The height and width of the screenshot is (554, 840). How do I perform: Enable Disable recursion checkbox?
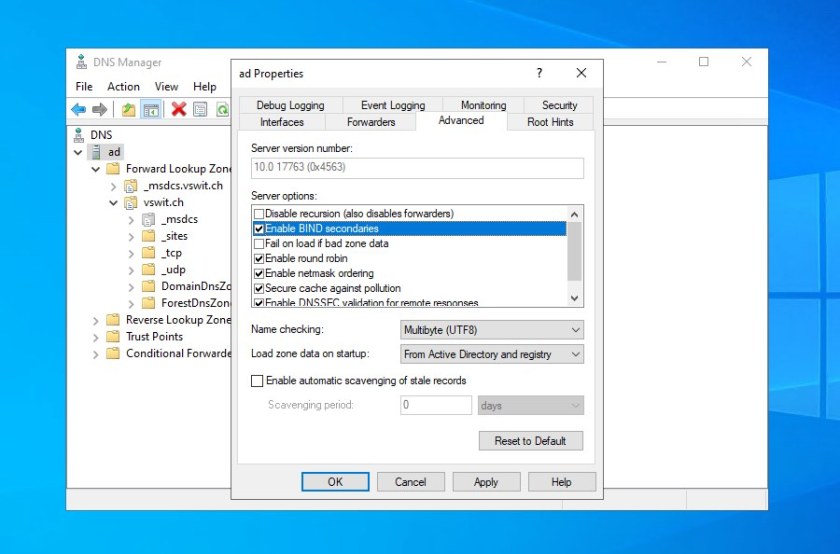pyautogui.click(x=259, y=214)
